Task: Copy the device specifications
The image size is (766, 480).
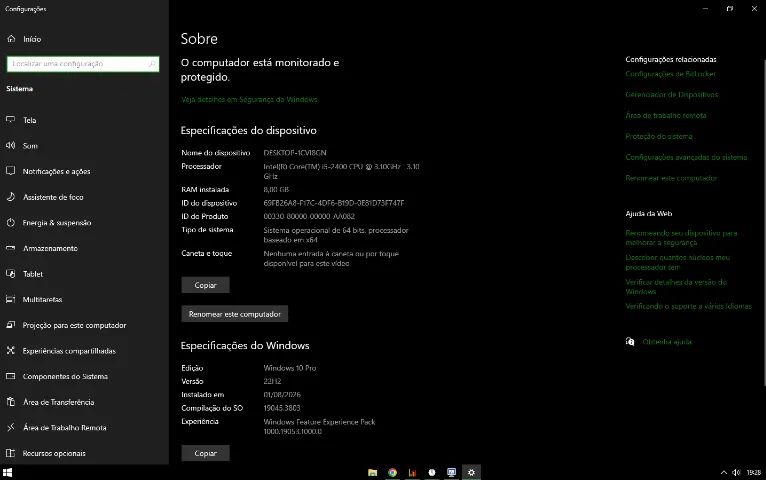Action: tap(205, 285)
